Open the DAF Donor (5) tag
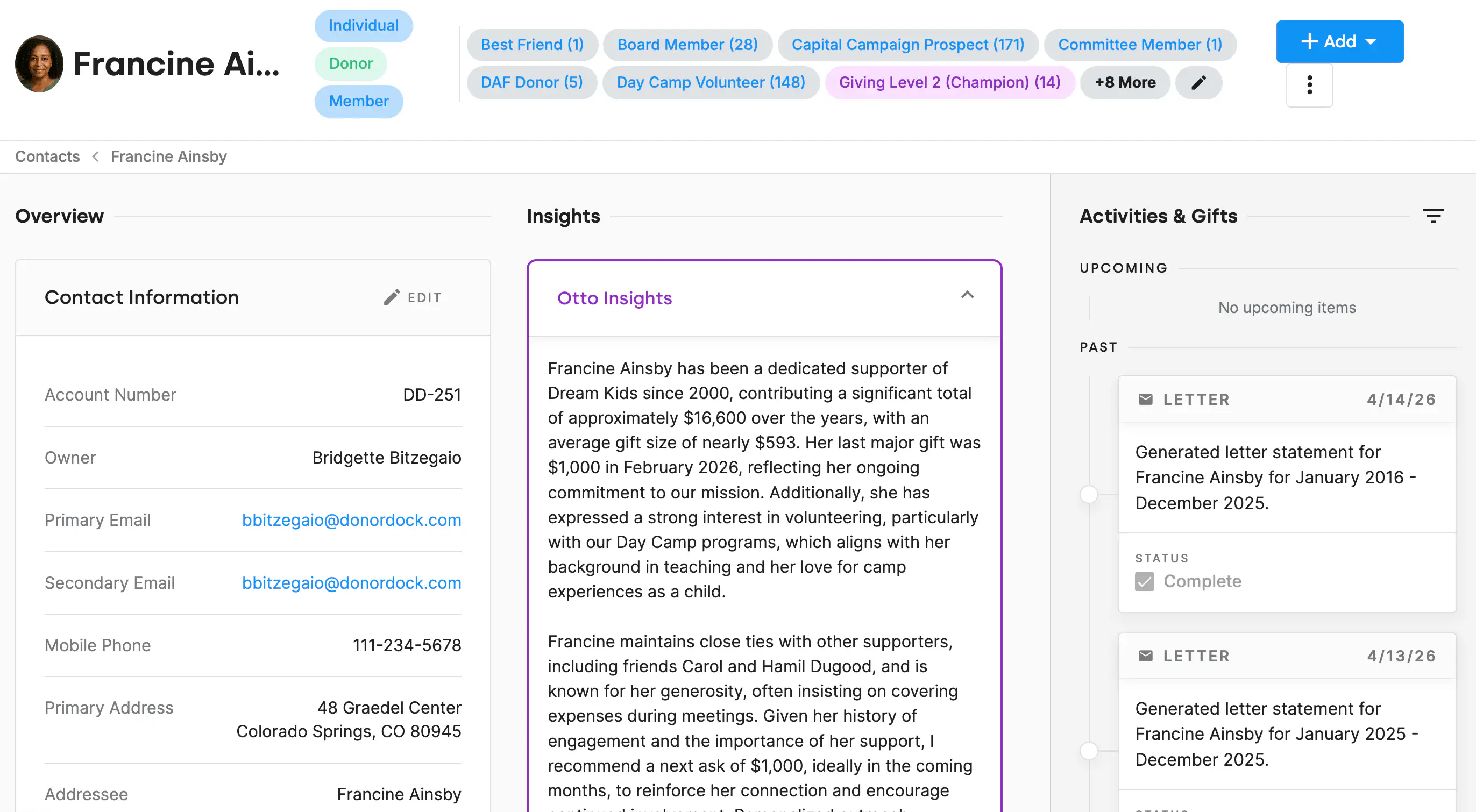Viewport: 1476px width, 812px height. pos(532,82)
